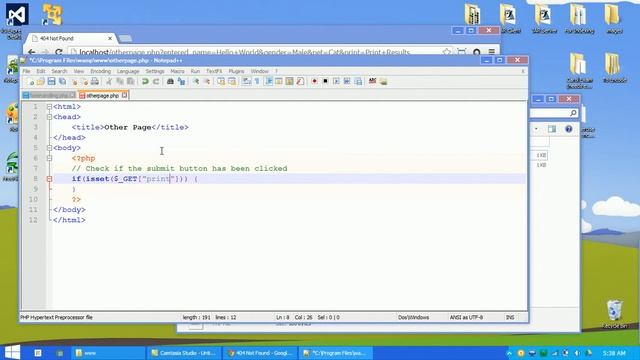Bookmark the page with the star icon
The image size is (640, 360).
coord(447,52)
